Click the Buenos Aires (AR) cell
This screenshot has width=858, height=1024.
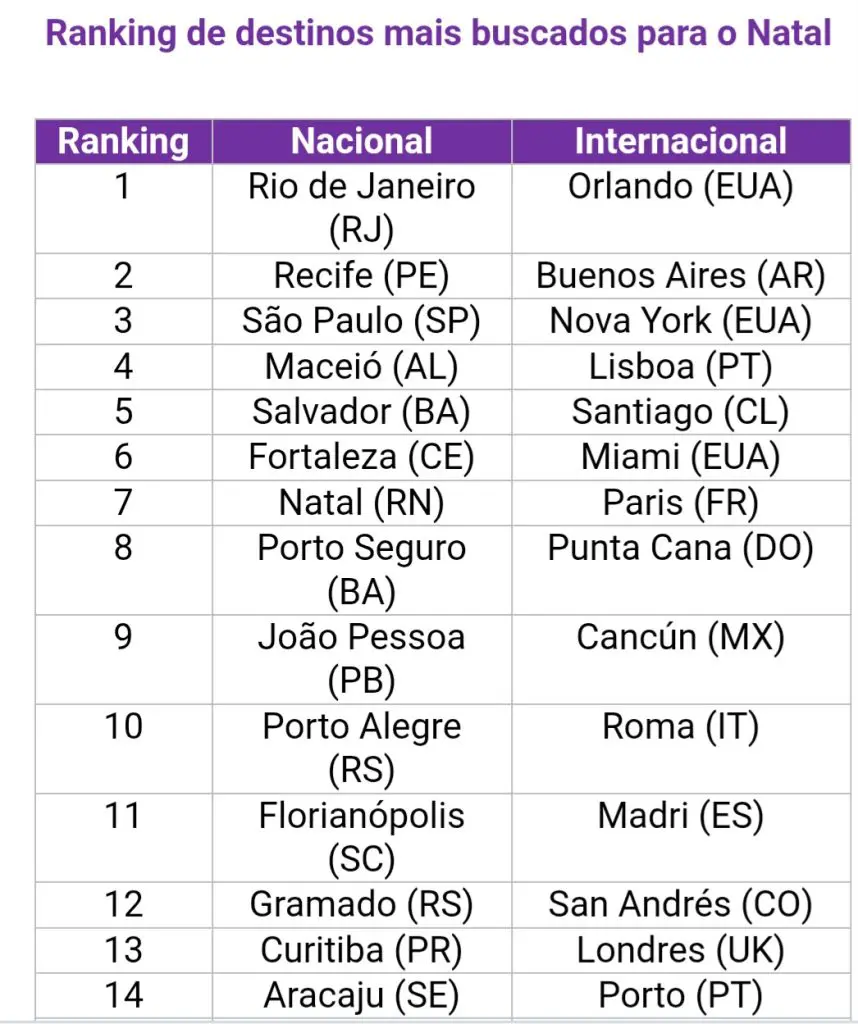681,276
